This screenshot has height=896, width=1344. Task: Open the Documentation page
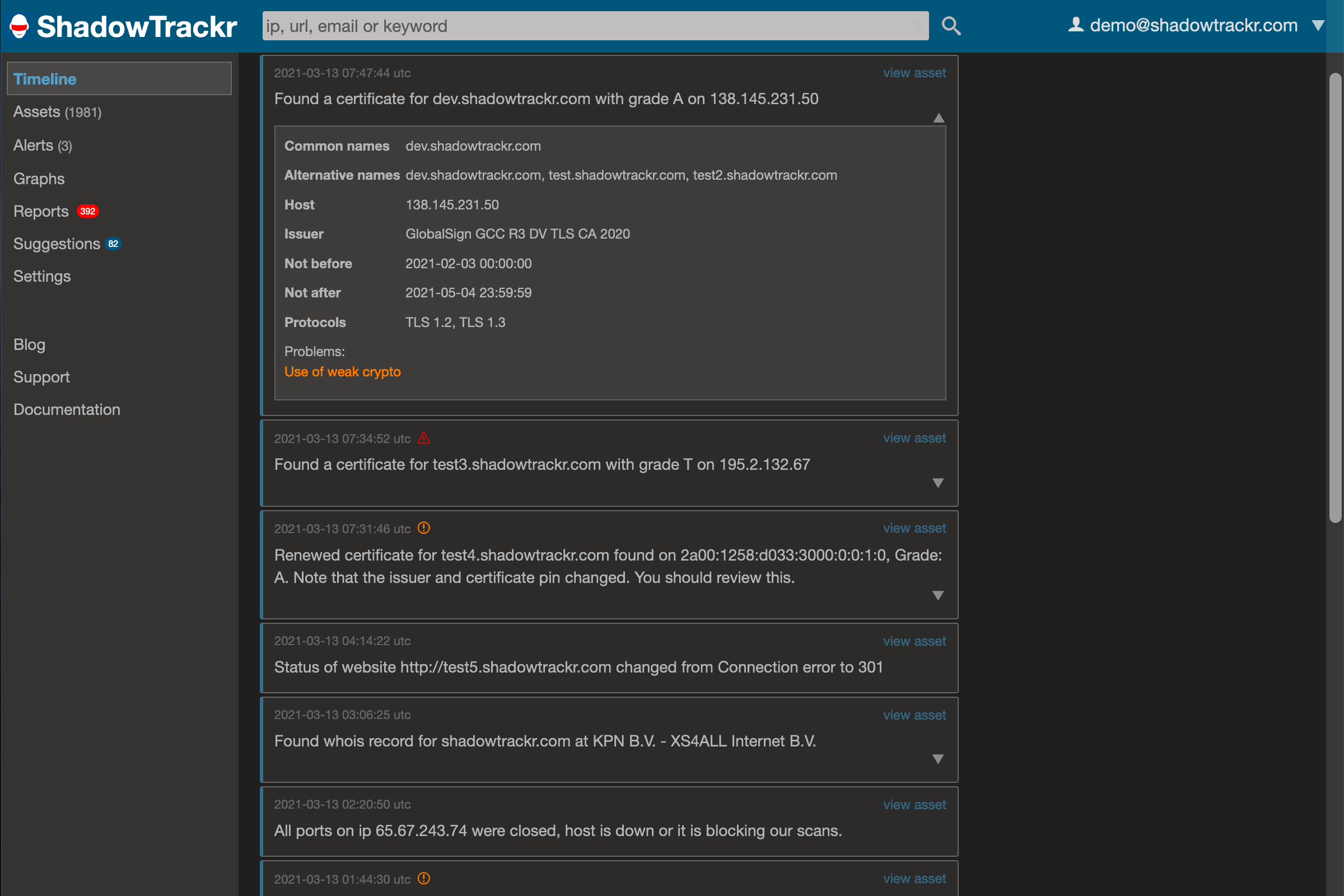point(66,409)
